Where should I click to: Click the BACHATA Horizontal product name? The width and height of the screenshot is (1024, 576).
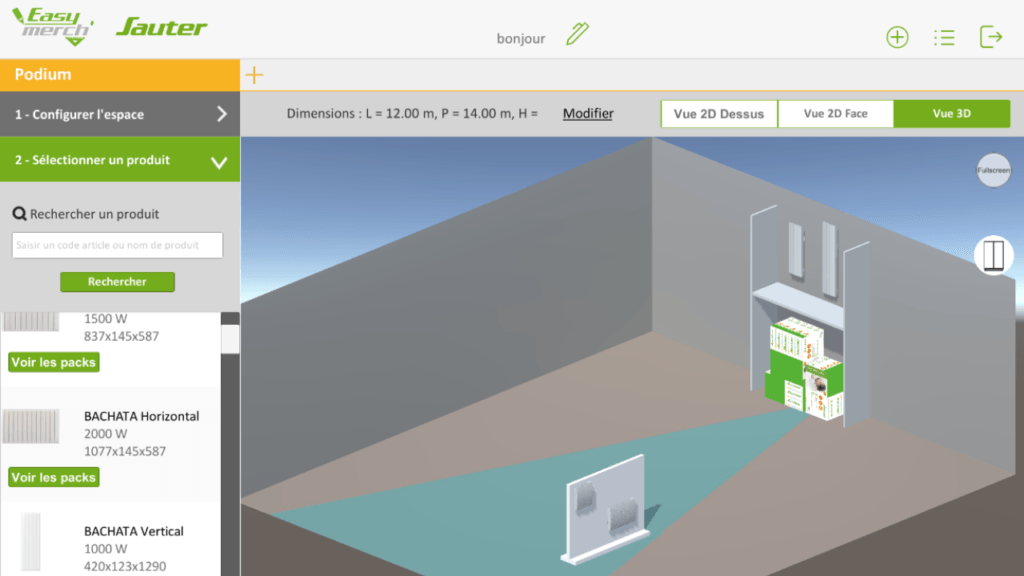(142, 417)
